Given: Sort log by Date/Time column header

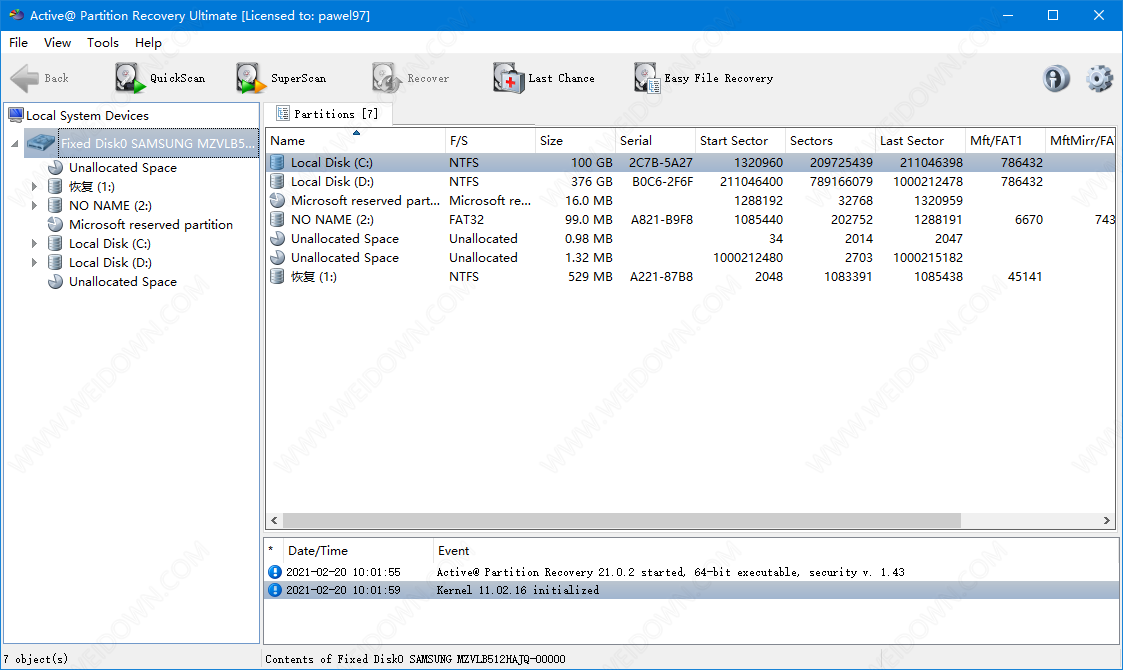Looking at the screenshot, I should (358, 550).
